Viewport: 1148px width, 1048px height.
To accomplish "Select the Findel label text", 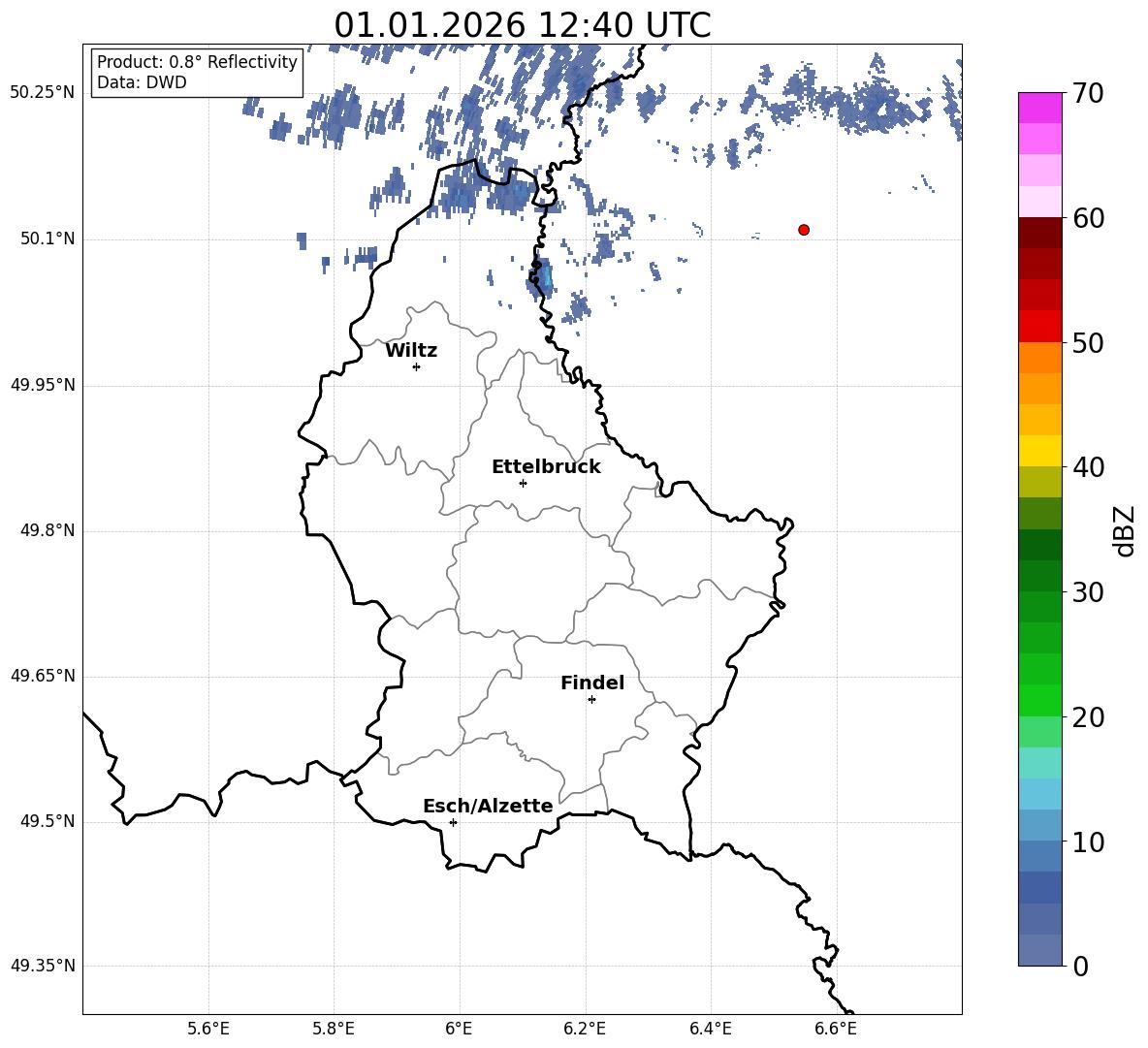I will tap(592, 683).
